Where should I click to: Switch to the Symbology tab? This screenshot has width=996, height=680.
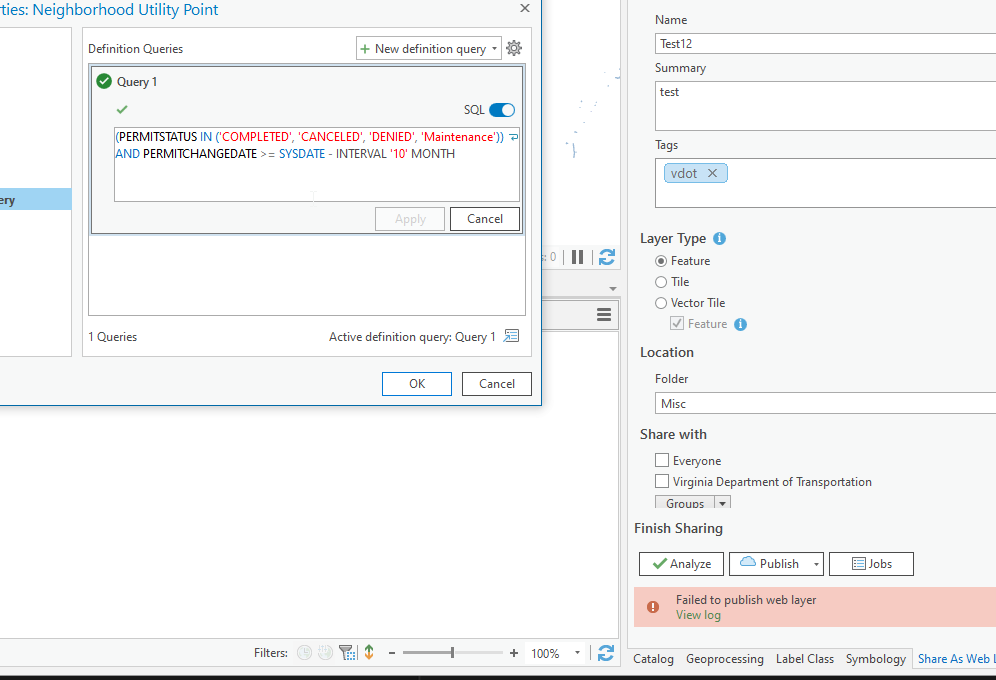(x=875, y=659)
